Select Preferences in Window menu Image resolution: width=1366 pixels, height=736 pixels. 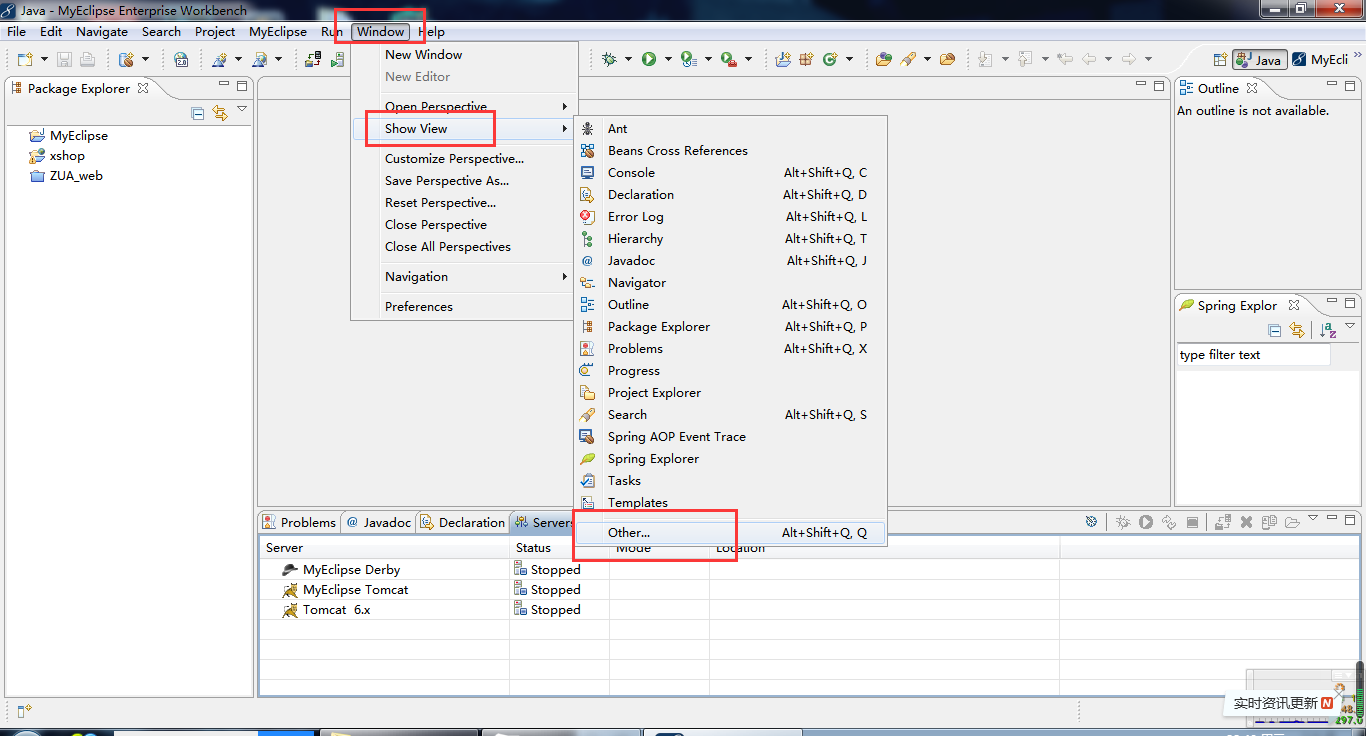[419, 307]
